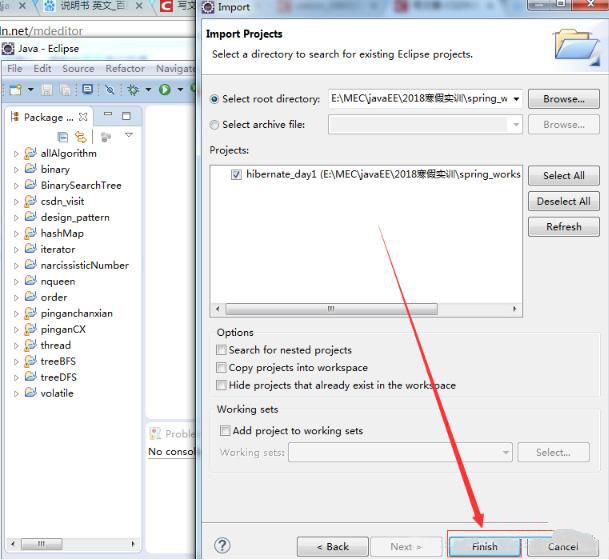The height and width of the screenshot is (560, 609).
Task: Open the Refactor menu
Action: (125, 68)
